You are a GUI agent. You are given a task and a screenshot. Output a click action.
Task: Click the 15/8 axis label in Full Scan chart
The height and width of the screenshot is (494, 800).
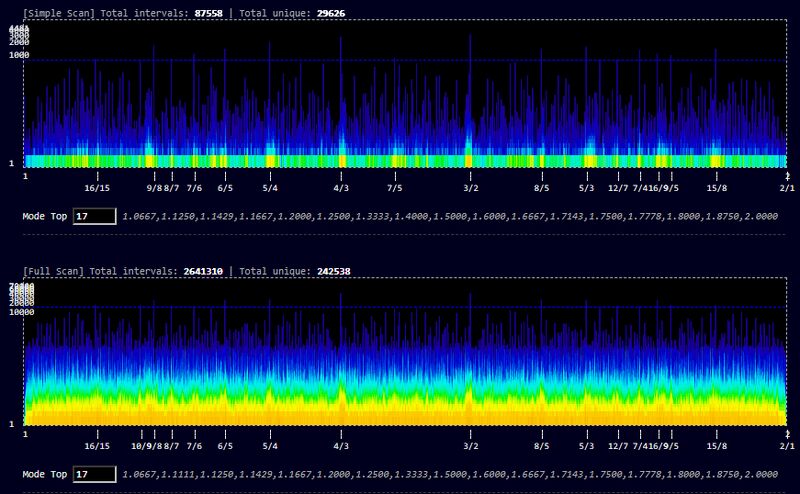click(x=717, y=447)
